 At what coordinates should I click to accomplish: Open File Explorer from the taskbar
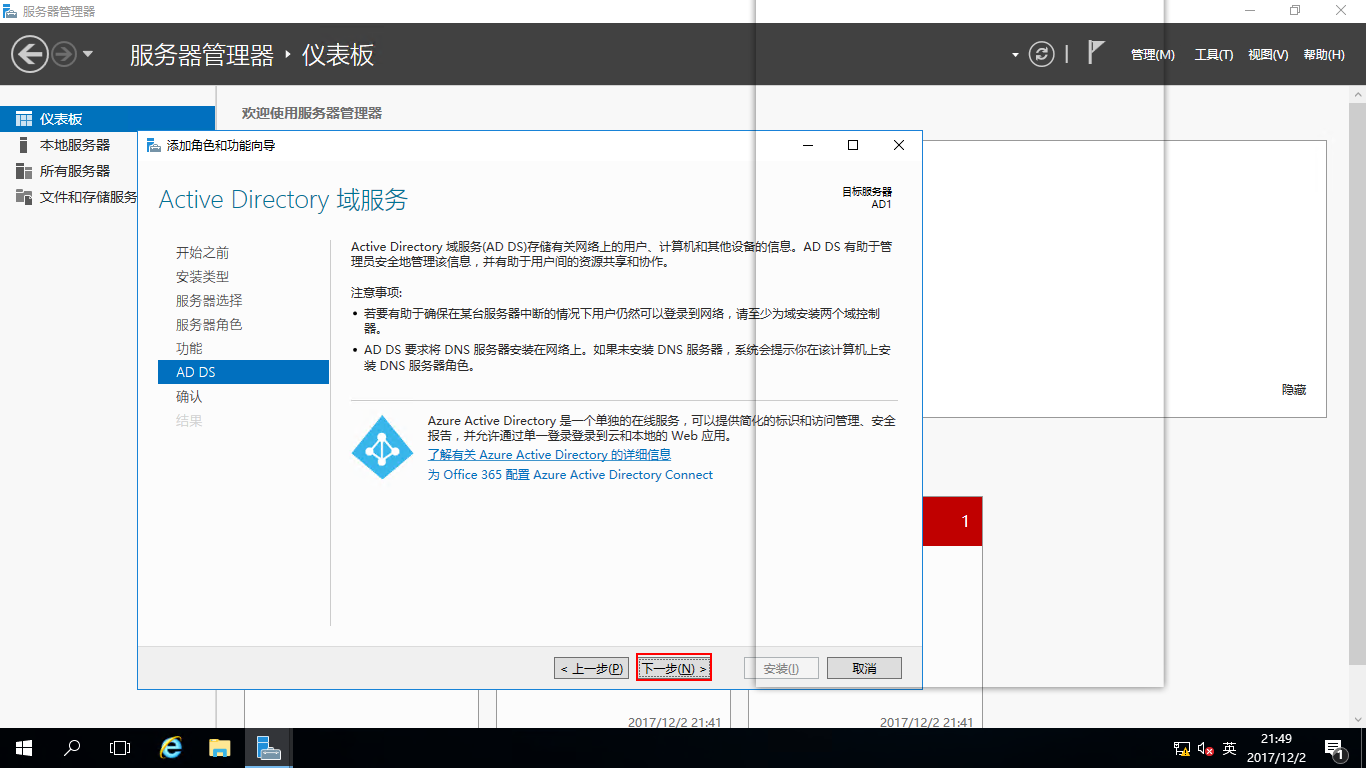coord(220,748)
